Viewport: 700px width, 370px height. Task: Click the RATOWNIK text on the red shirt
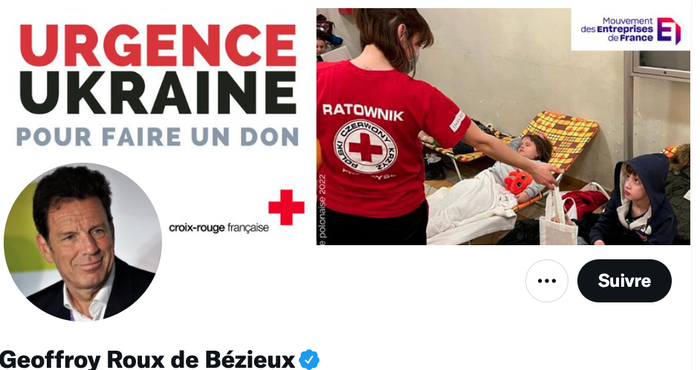[x=362, y=112]
